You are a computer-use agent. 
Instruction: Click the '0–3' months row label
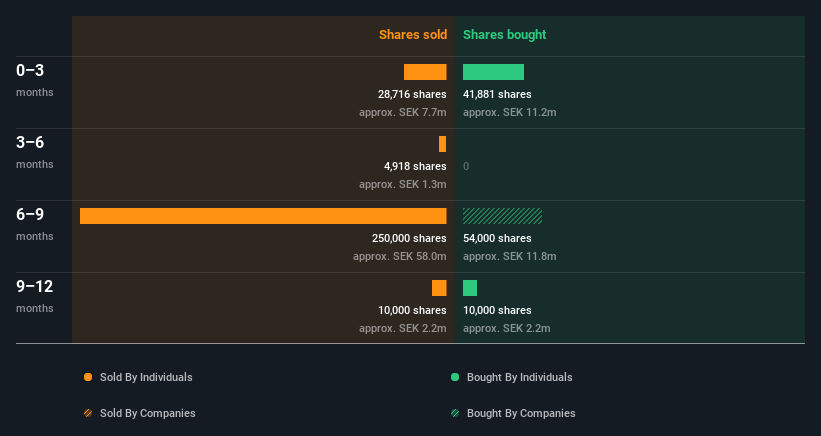(x=35, y=80)
